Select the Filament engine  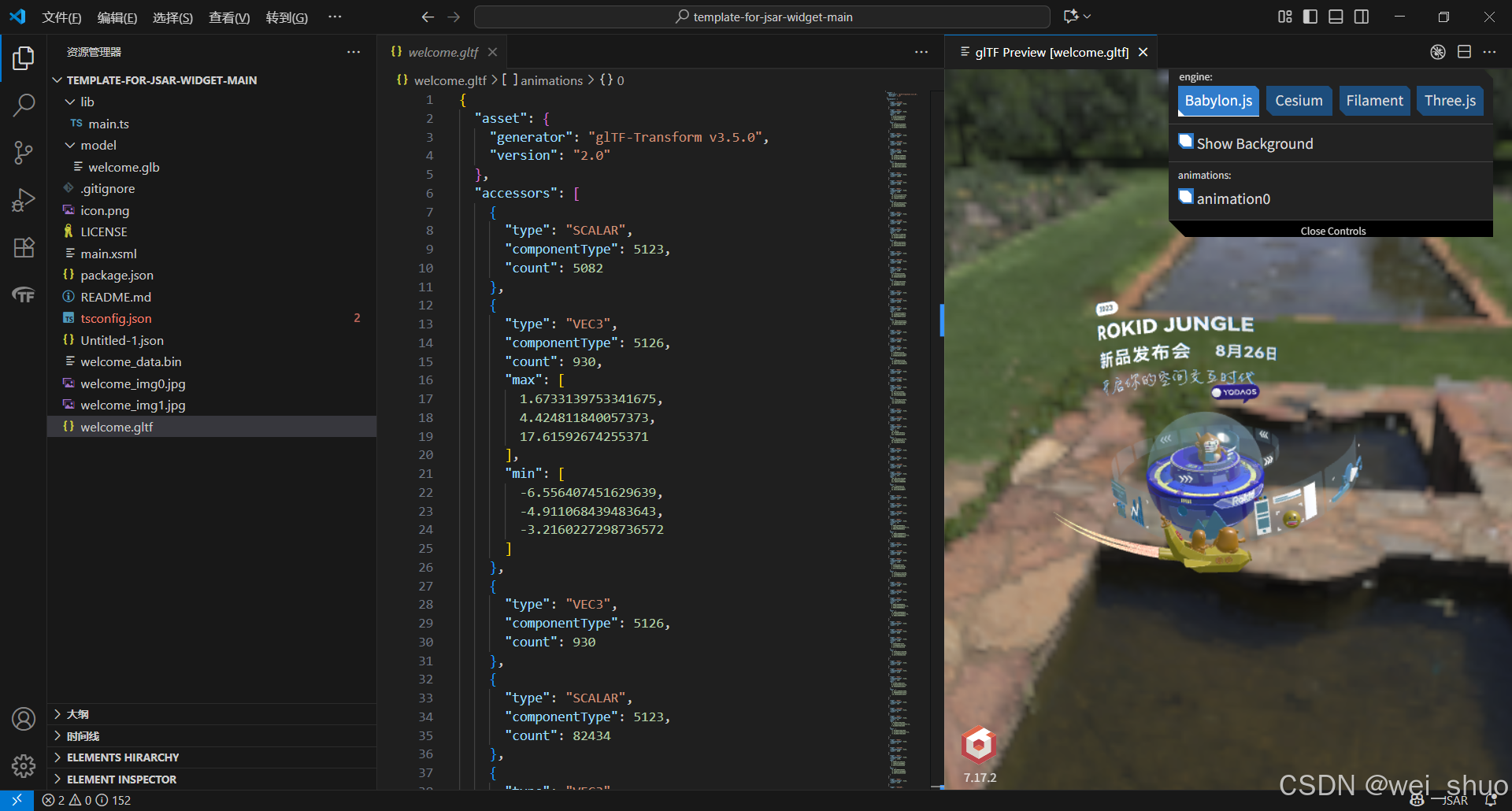tap(1374, 101)
